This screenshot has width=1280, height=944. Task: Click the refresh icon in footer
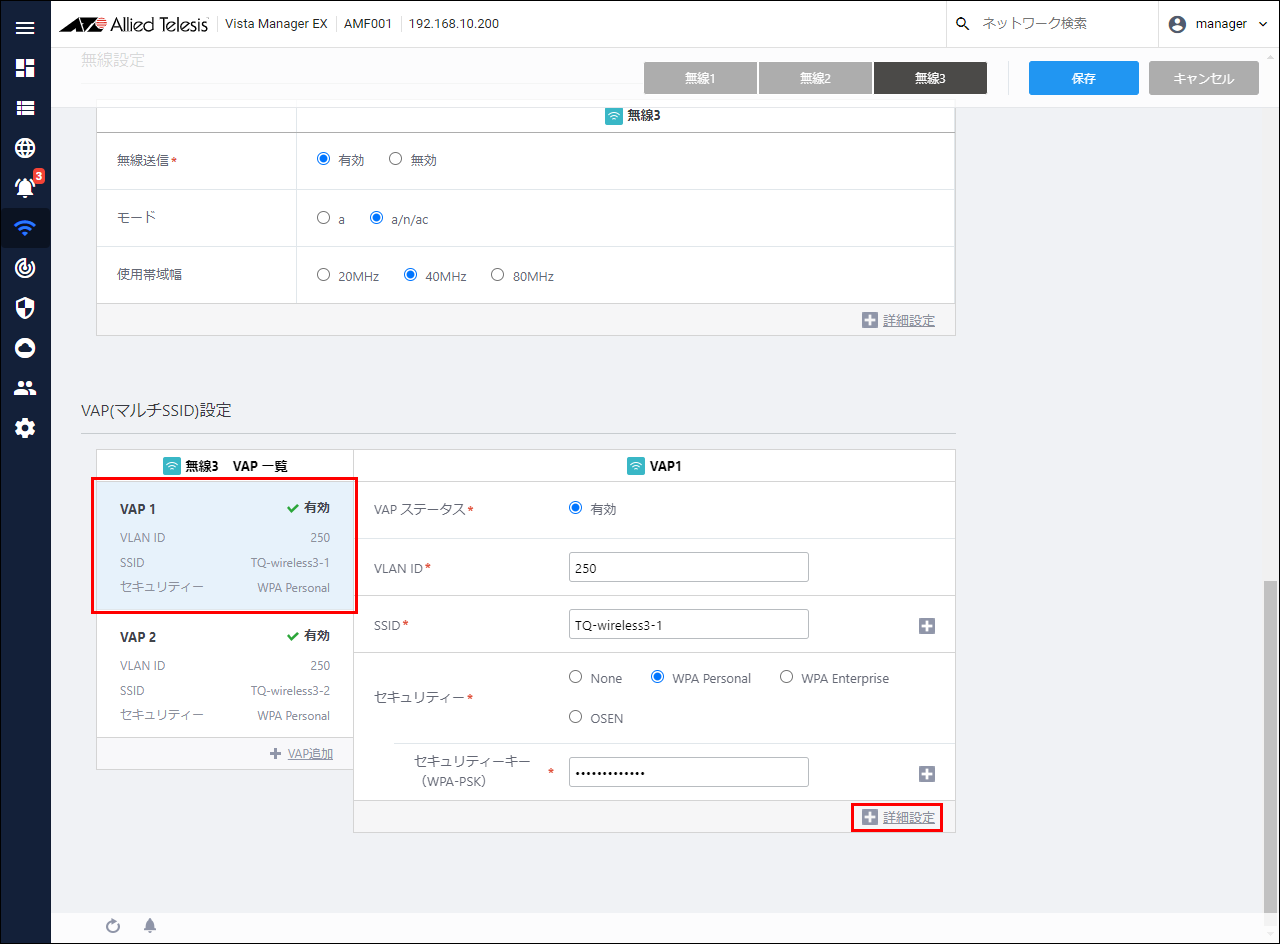tap(113, 926)
